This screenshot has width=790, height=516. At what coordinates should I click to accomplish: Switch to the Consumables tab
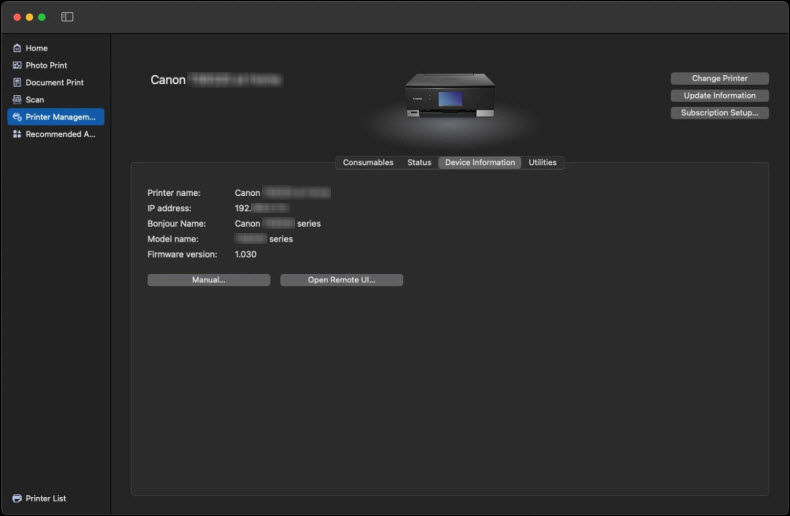click(x=368, y=162)
